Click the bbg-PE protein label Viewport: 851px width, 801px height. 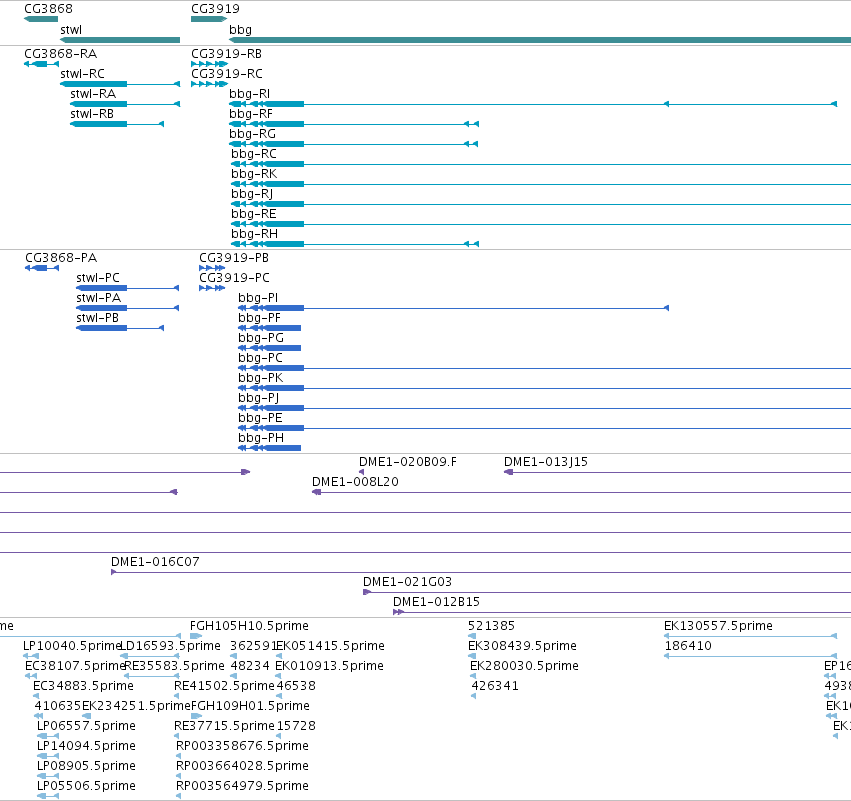point(260,418)
